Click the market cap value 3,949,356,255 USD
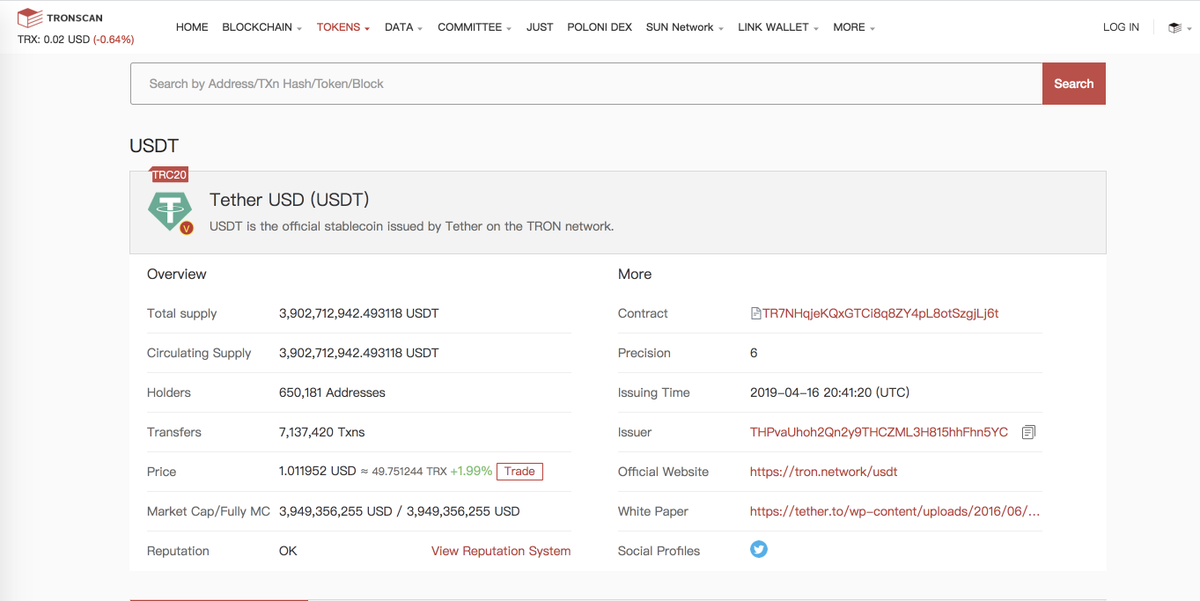Screen dimensions: 1200x601 tap(335, 511)
